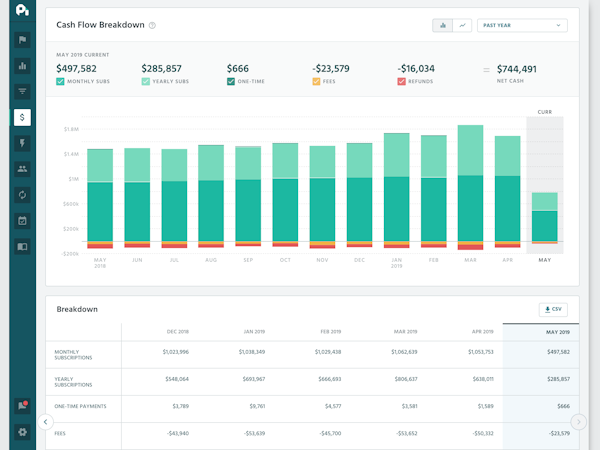The height and width of the screenshot is (450, 600).
Task: Toggle the Yearly Subs checkbox
Action: (x=145, y=82)
